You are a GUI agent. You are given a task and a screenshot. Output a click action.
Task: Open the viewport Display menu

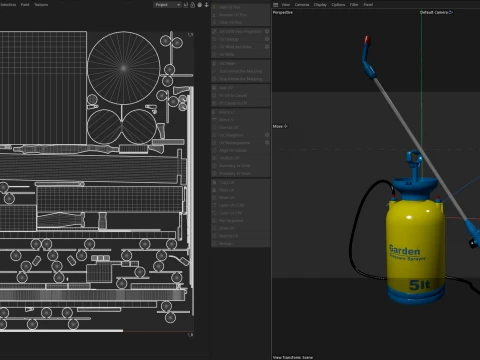[x=320, y=5]
